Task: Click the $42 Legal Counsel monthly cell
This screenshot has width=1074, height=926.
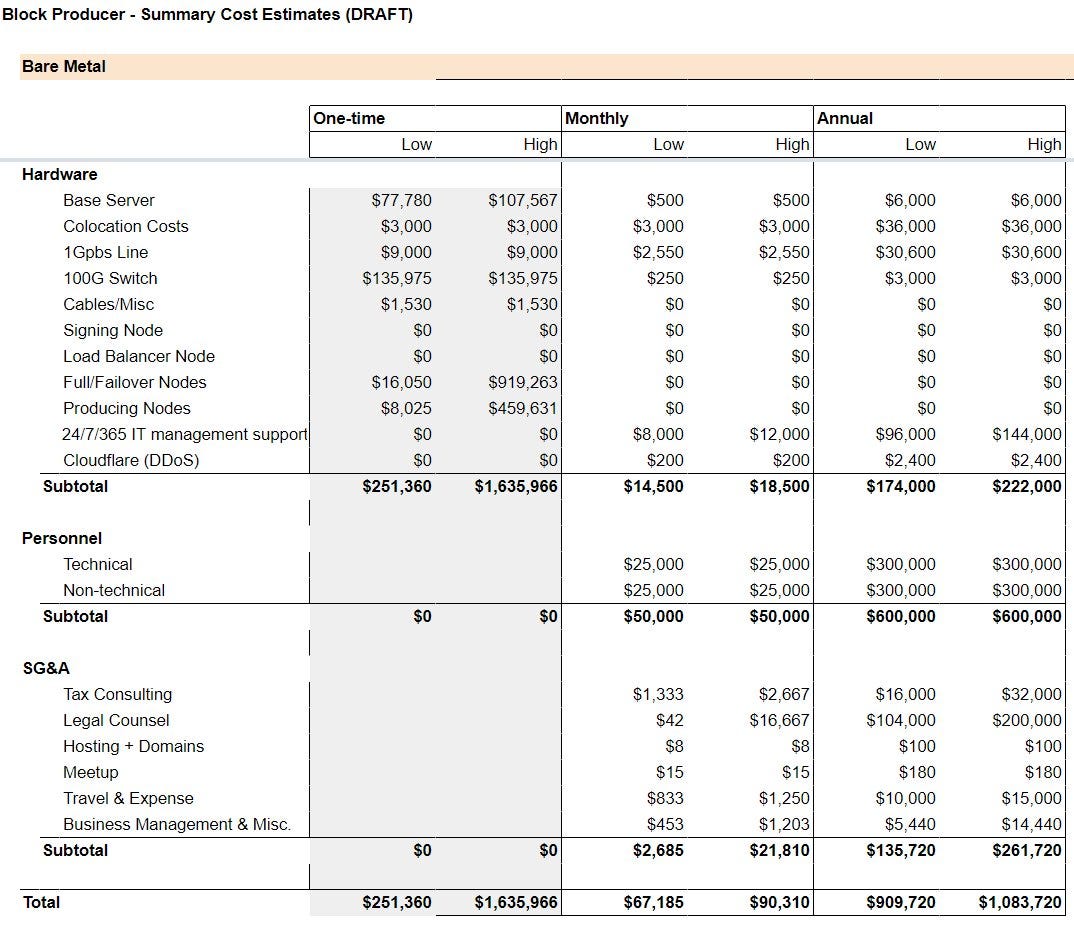Action: 669,721
